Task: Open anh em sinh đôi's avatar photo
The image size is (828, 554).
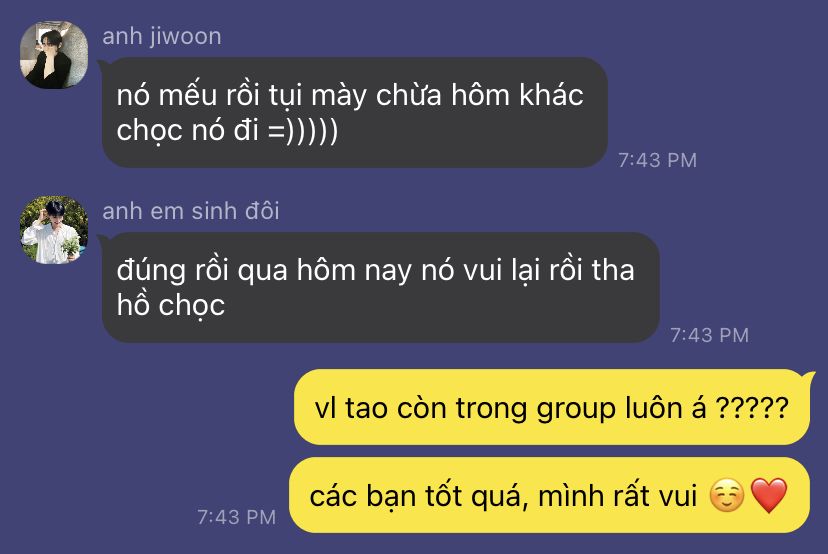Action: (54, 230)
